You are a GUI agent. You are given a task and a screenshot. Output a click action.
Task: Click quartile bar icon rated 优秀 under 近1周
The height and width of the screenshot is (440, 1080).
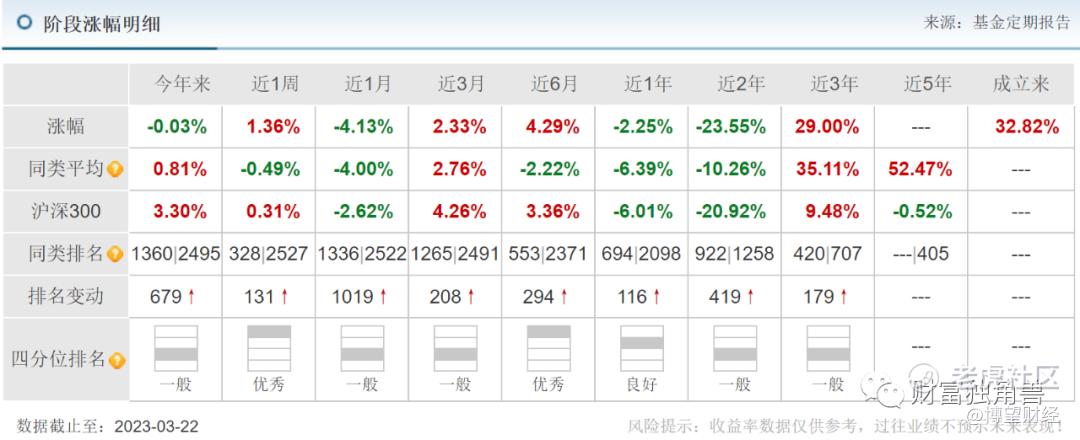click(269, 348)
